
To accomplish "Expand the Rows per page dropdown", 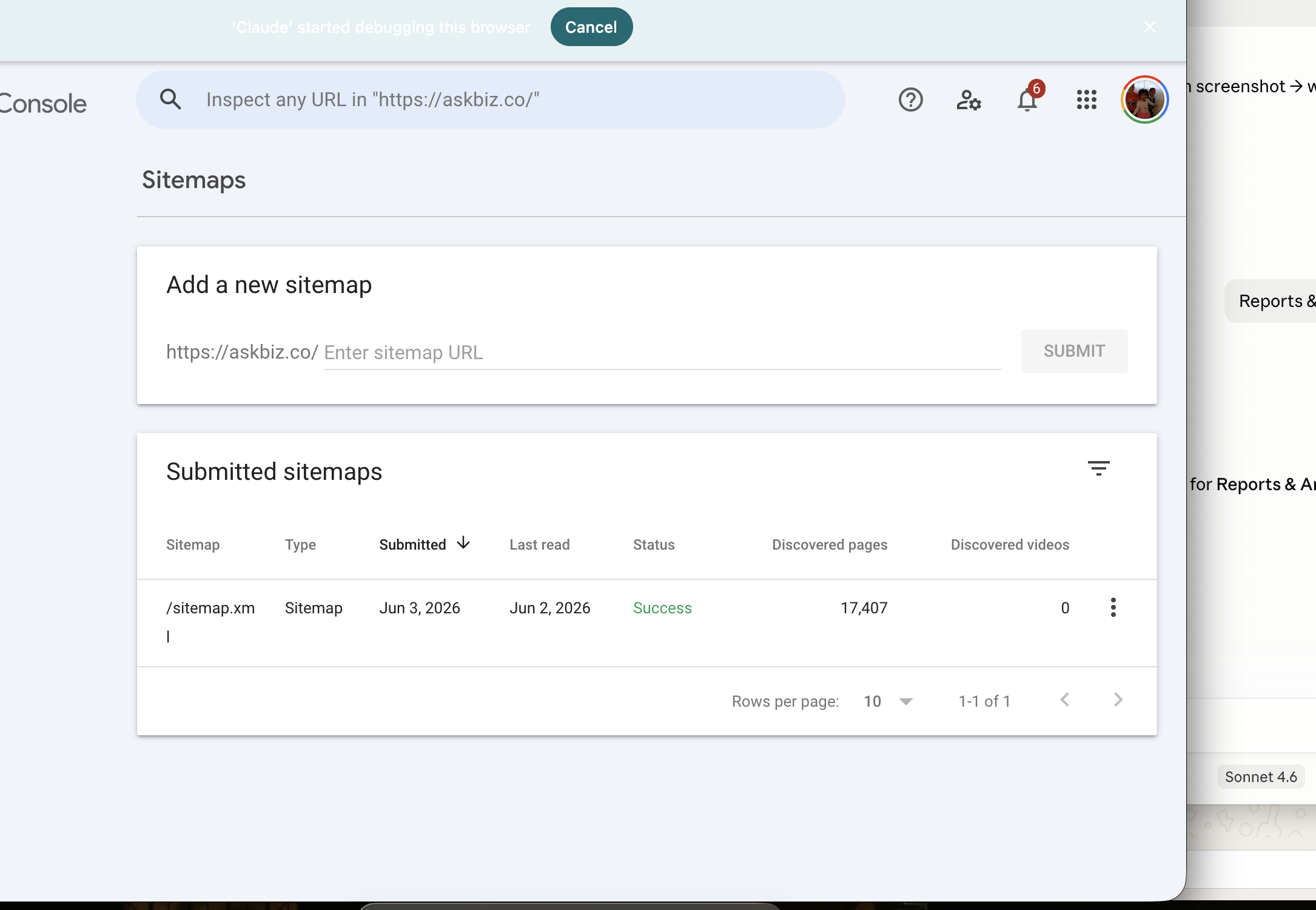I will (888, 701).
